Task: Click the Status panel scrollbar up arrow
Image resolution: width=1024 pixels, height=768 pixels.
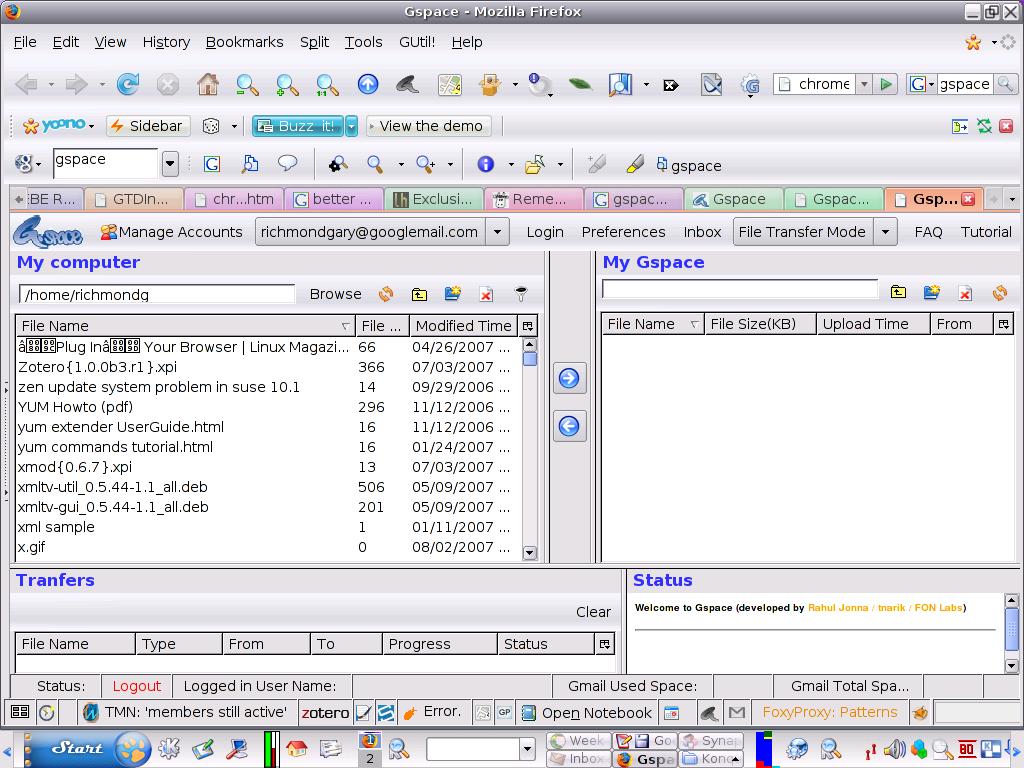Action: point(1012,600)
